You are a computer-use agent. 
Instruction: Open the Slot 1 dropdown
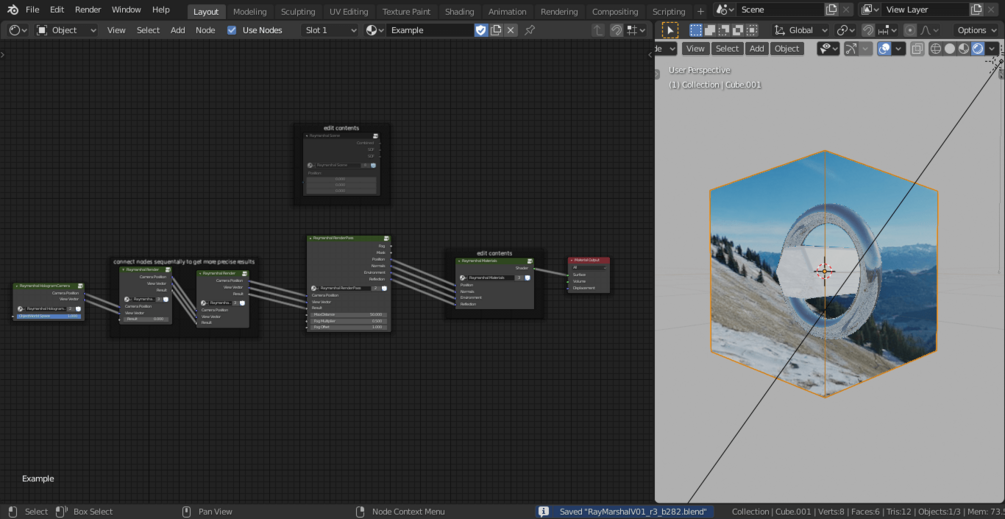coord(330,30)
